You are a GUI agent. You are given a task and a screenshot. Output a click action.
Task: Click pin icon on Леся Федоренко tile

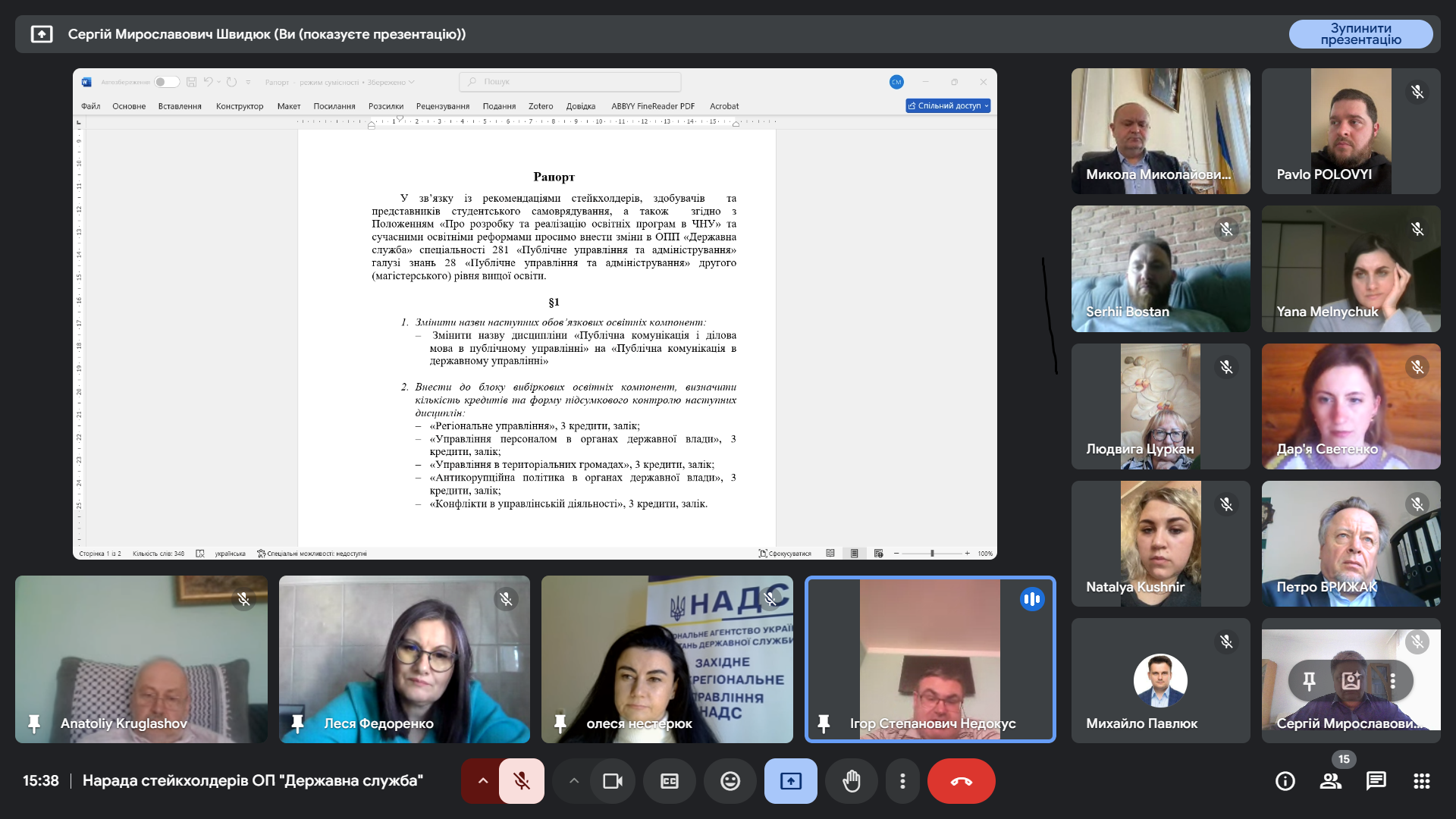[297, 723]
